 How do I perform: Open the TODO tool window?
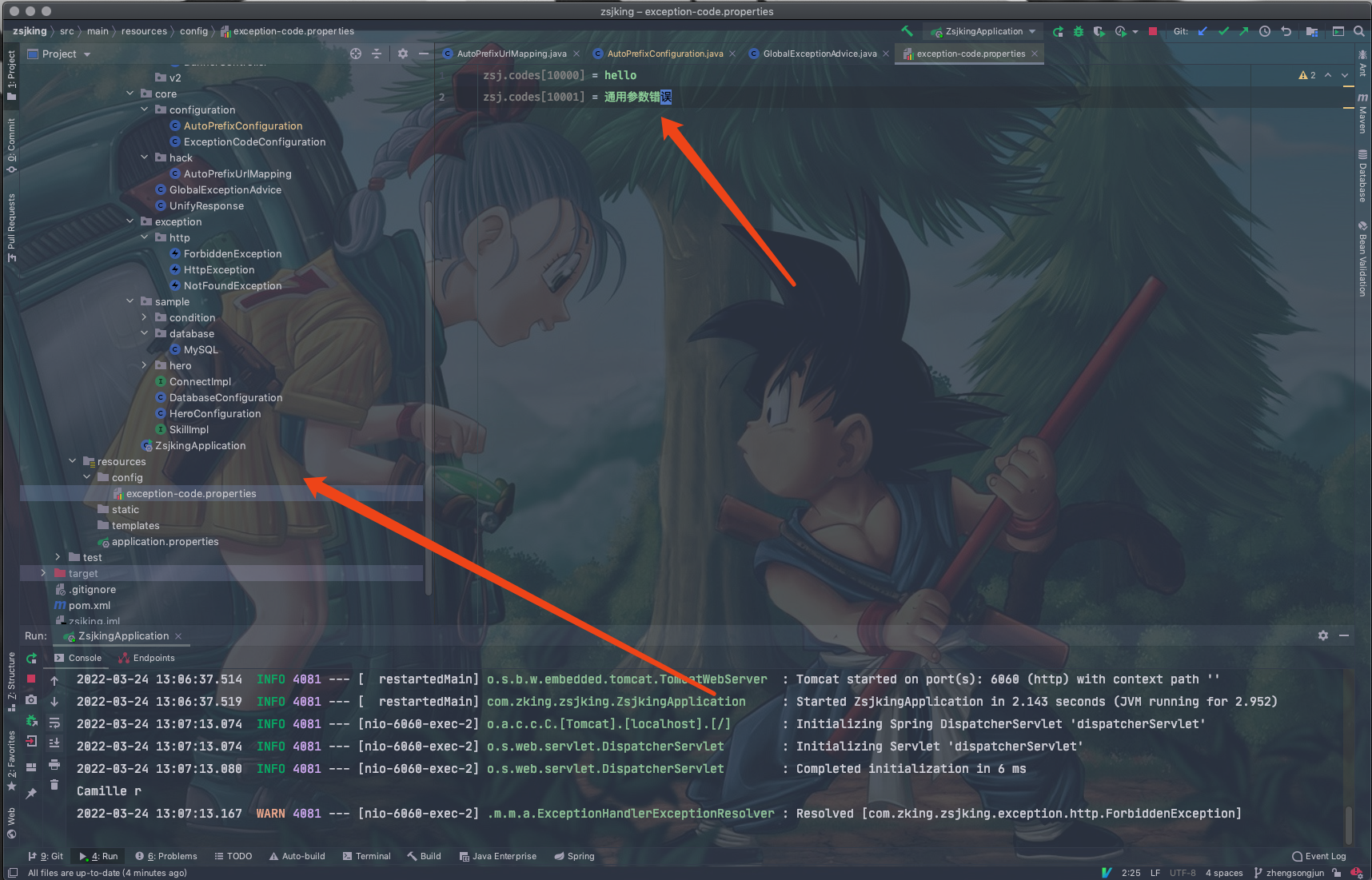[233, 856]
